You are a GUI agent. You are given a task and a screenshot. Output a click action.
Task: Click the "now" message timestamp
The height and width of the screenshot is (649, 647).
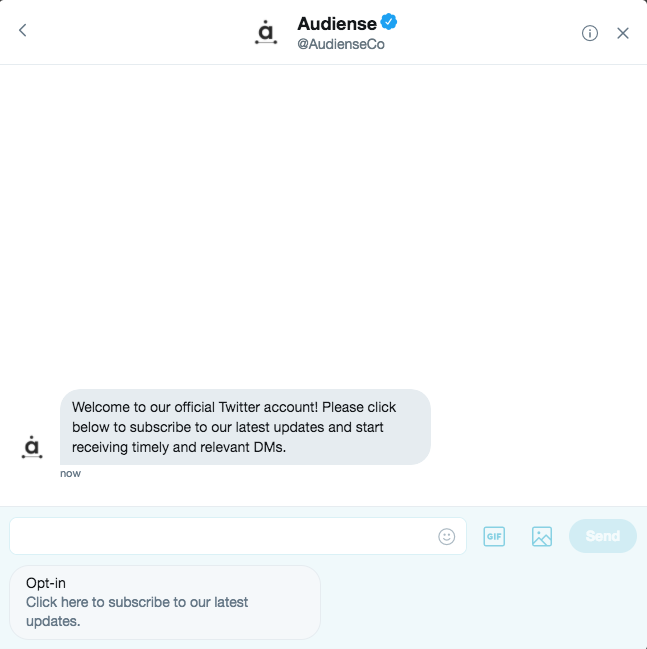coord(70,474)
